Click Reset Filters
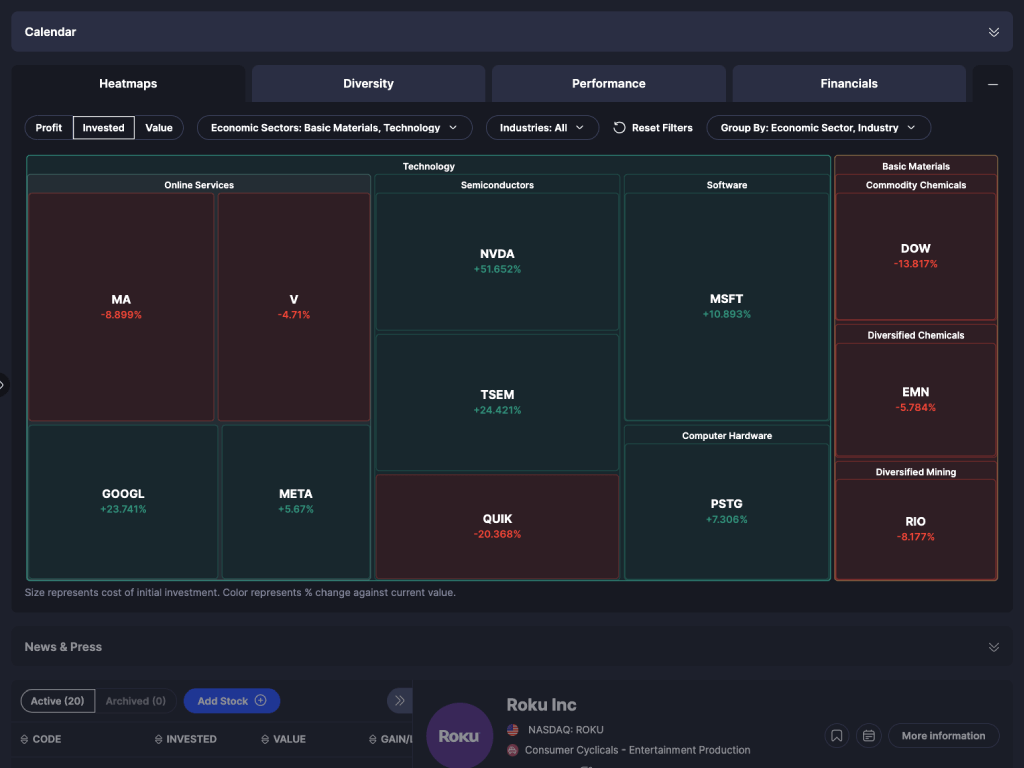The width and height of the screenshot is (1024, 768). coord(653,127)
